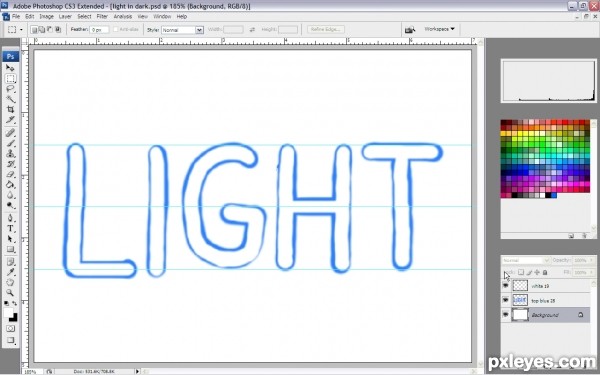The width and height of the screenshot is (600, 375).
Task: Select the Zoom tool
Action: [10, 293]
